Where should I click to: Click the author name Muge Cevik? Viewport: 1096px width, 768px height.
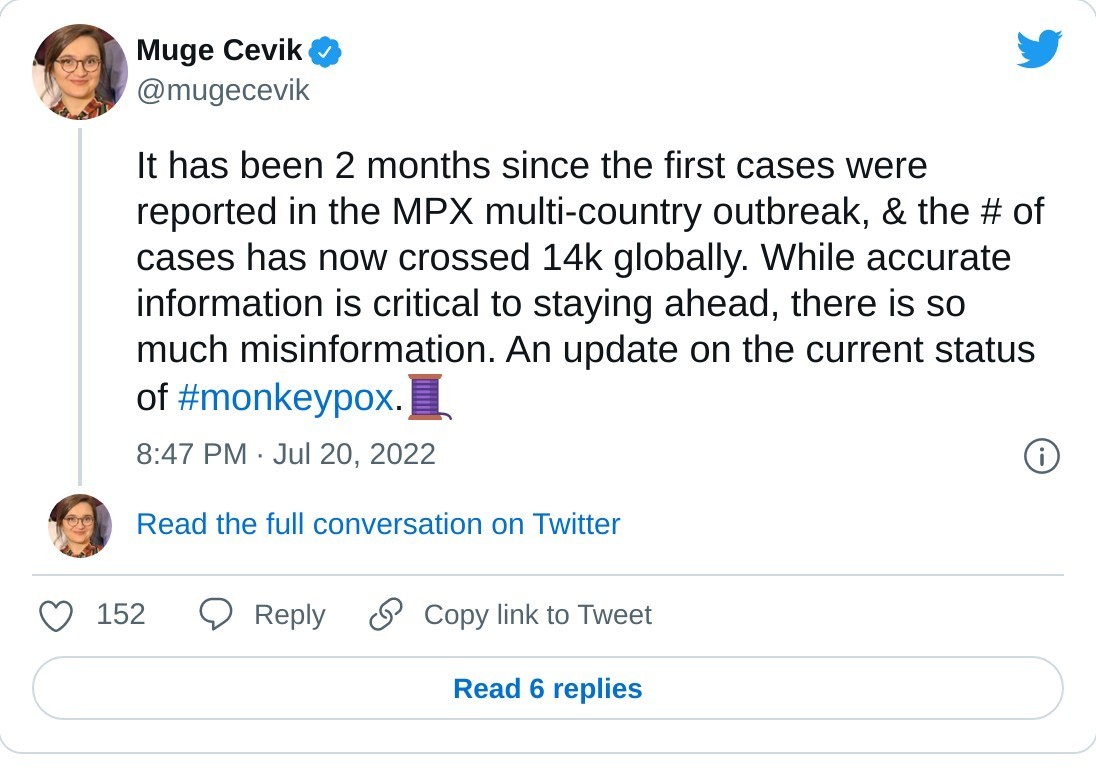[x=220, y=50]
